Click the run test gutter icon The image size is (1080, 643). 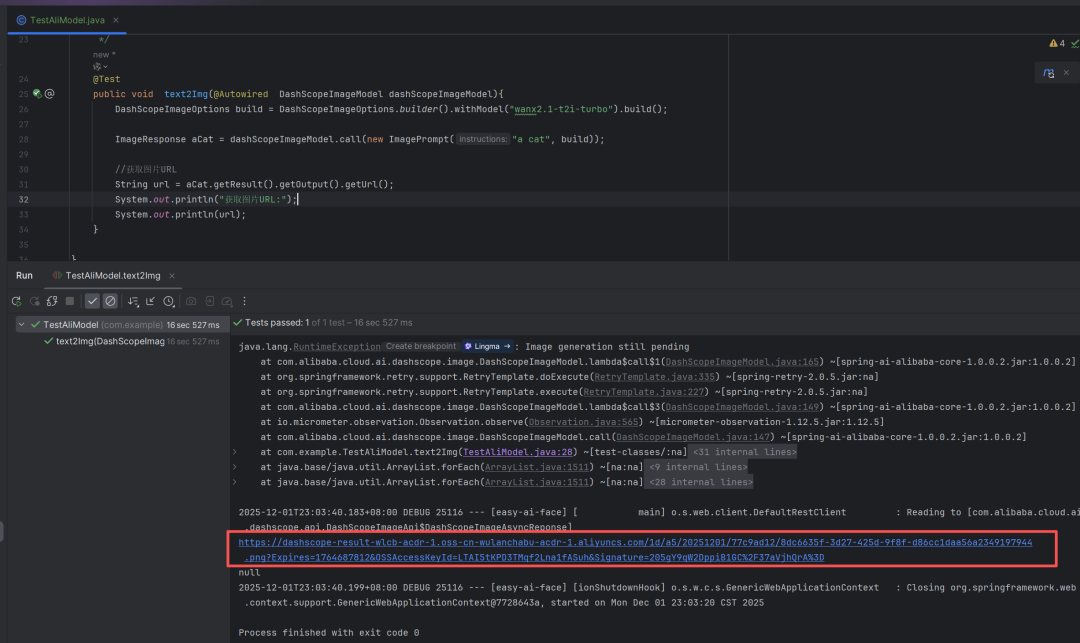(x=37, y=94)
